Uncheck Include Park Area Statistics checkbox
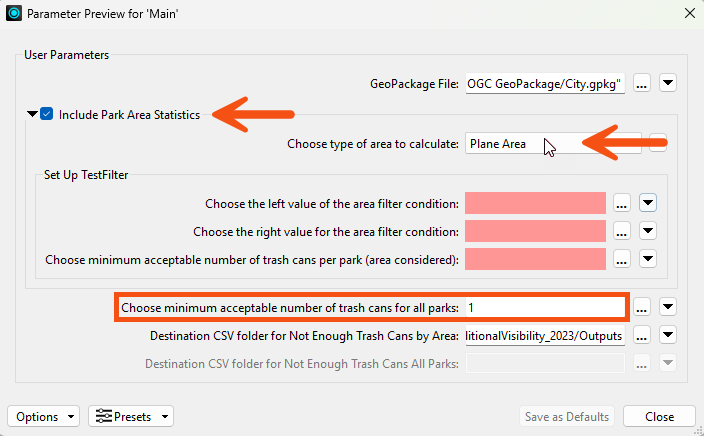Viewport: 704px width, 436px height. tap(46, 114)
